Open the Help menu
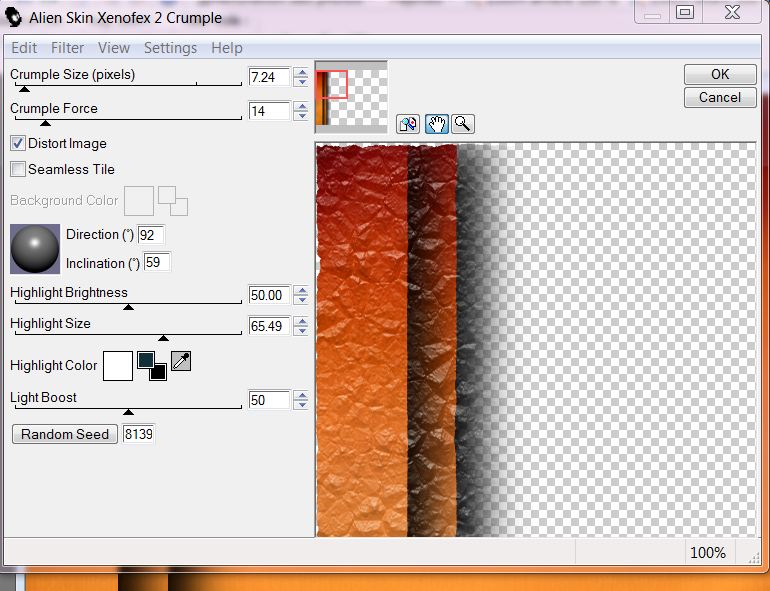 coord(227,48)
